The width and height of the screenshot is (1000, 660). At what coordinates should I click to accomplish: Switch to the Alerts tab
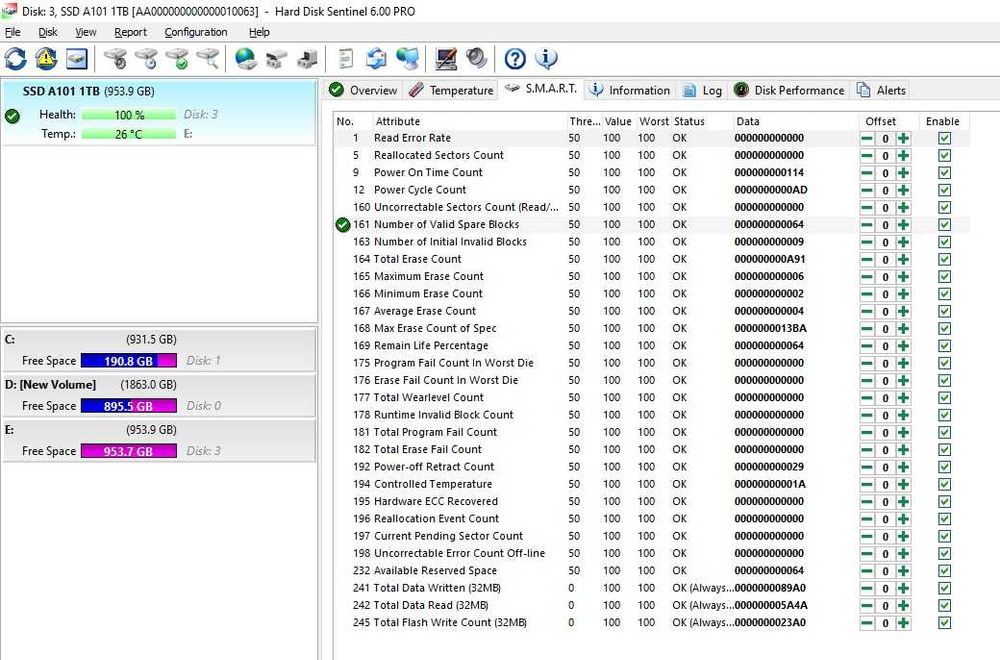tap(881, 90)
